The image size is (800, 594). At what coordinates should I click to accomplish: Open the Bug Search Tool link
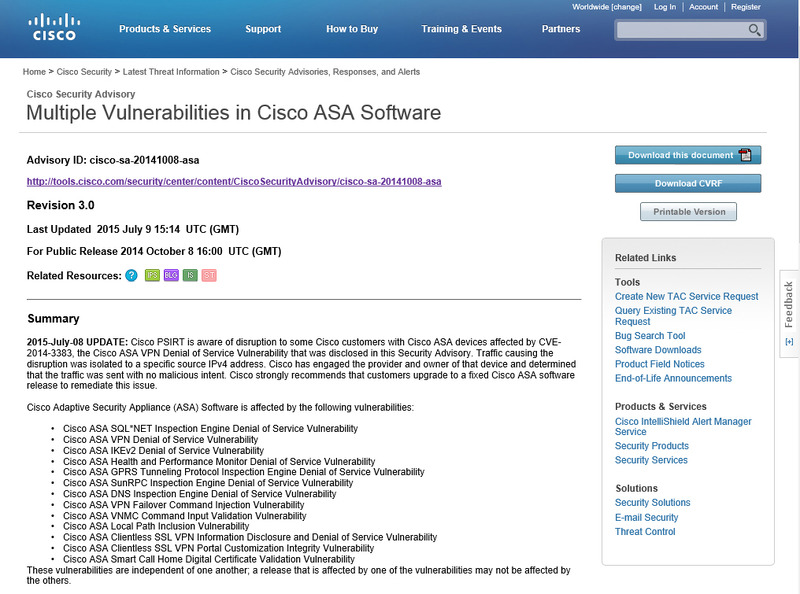click(650, 336)
